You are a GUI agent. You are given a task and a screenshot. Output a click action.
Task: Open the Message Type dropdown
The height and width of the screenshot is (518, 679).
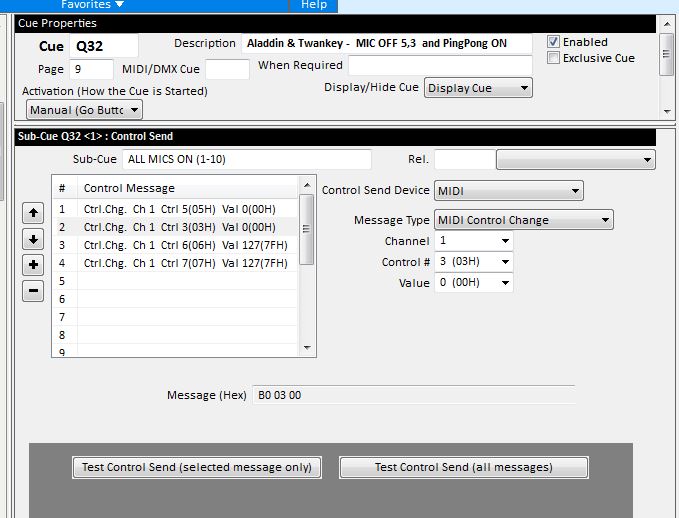coord(523,220)
